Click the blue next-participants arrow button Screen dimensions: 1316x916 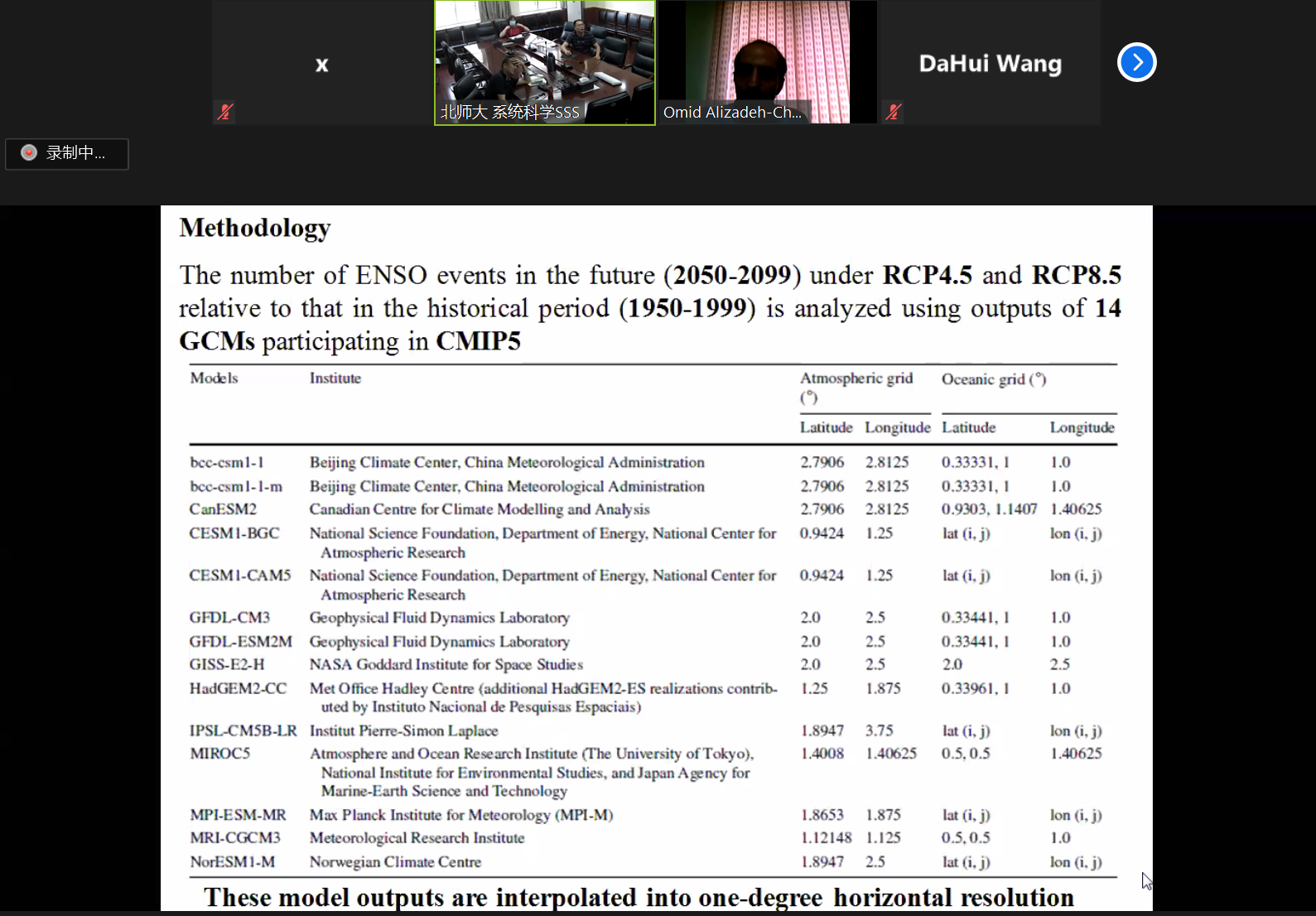(x=1136, y=62)
